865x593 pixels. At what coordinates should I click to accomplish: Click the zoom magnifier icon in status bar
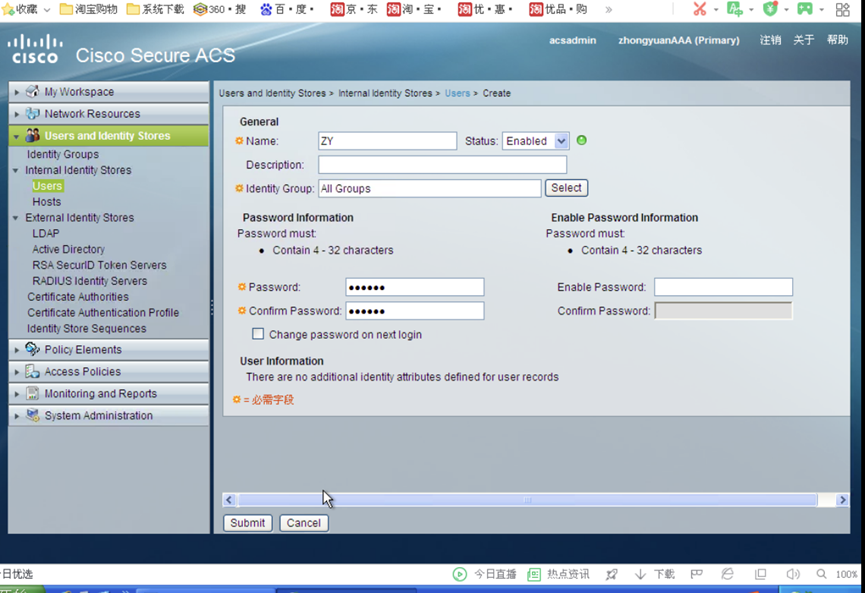coord(821,574)
